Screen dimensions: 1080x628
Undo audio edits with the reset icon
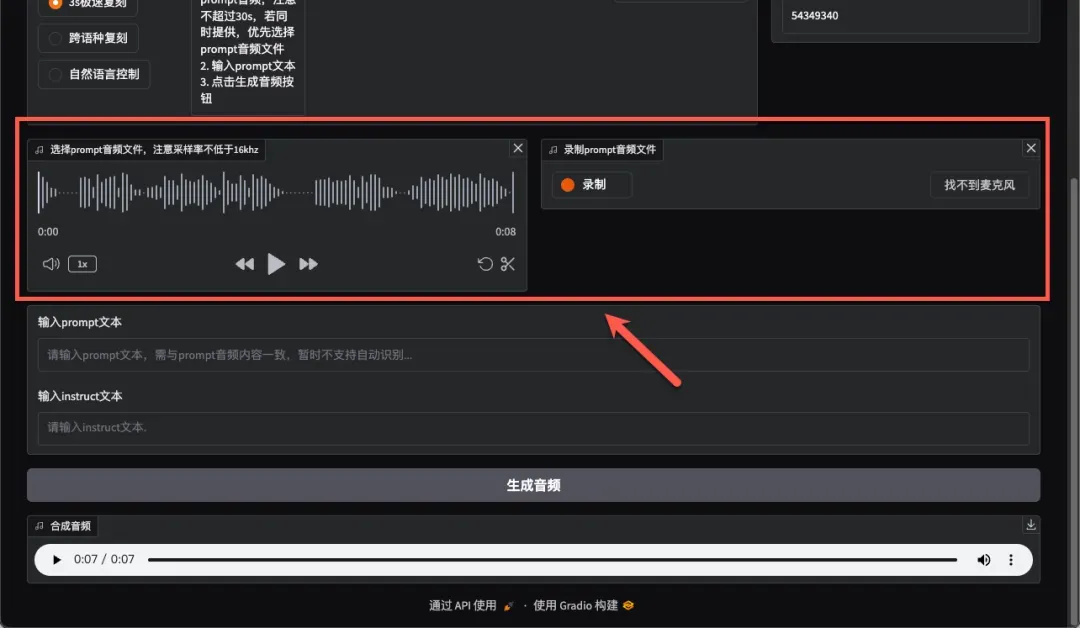point(485,264)
